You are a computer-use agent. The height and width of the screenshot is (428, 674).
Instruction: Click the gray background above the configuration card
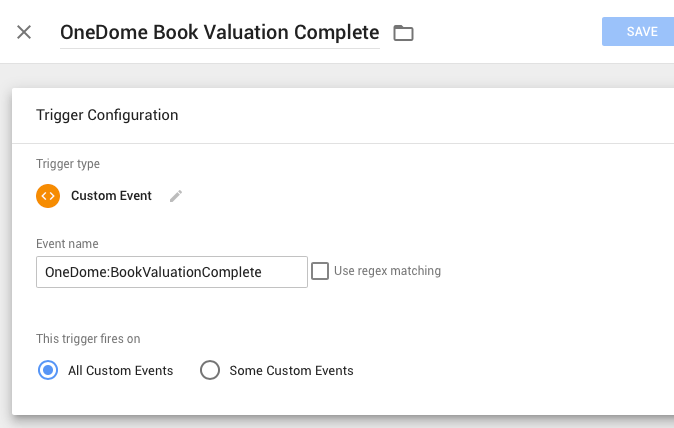(x=337, y=76)
